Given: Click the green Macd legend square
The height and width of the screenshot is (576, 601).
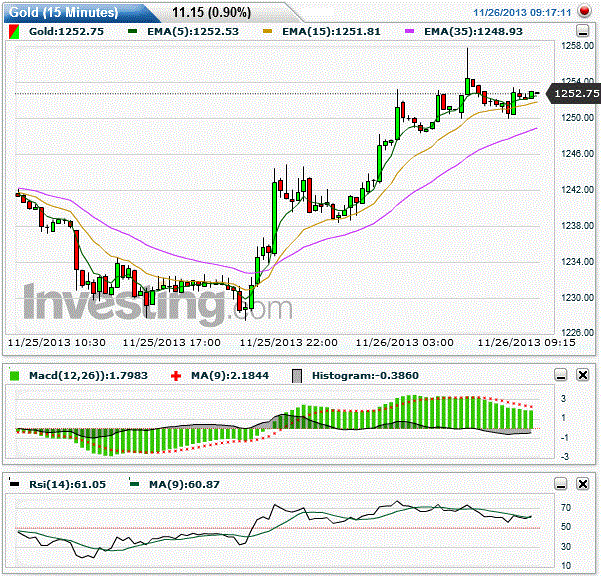Looking at the screenshot, I should 14,376.
